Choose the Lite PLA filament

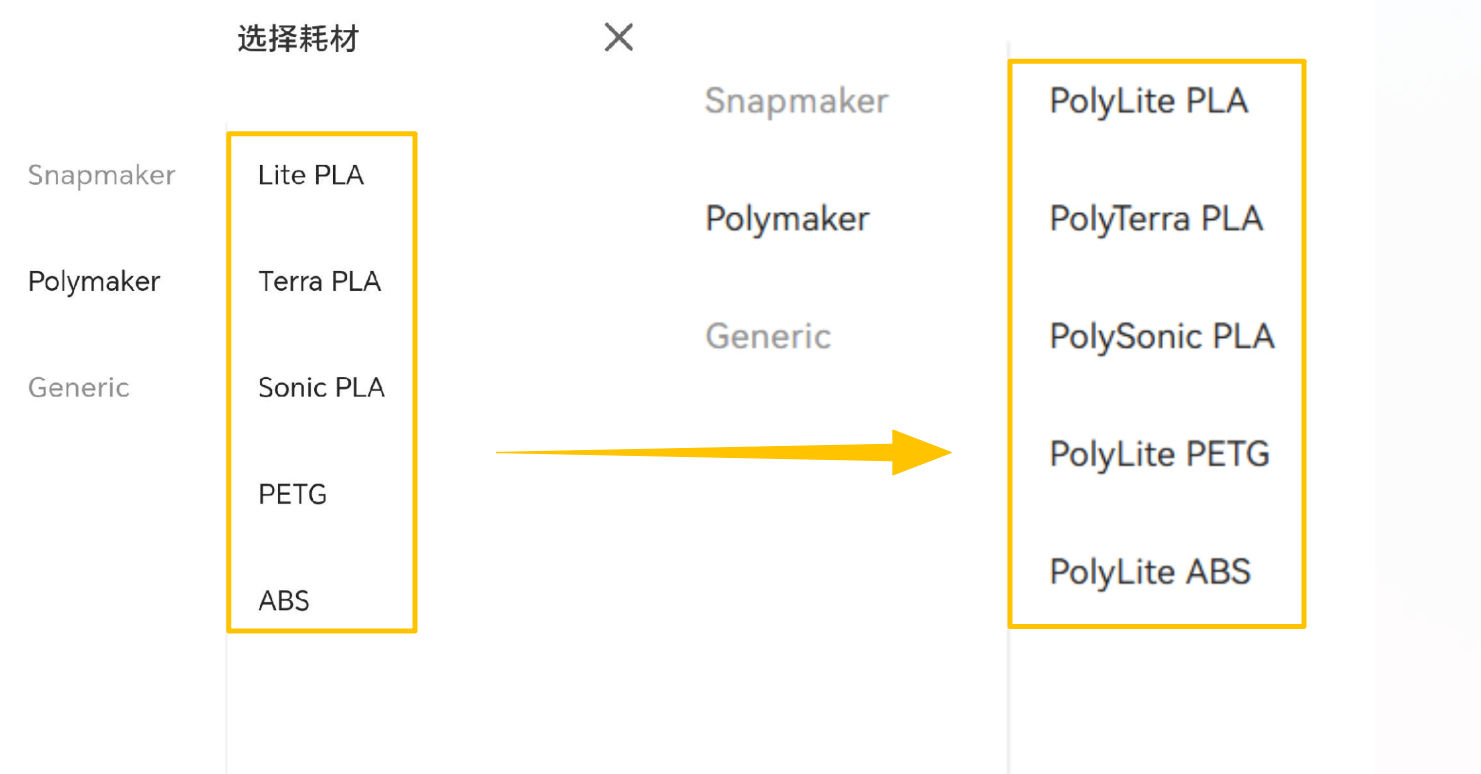(311, 175)
